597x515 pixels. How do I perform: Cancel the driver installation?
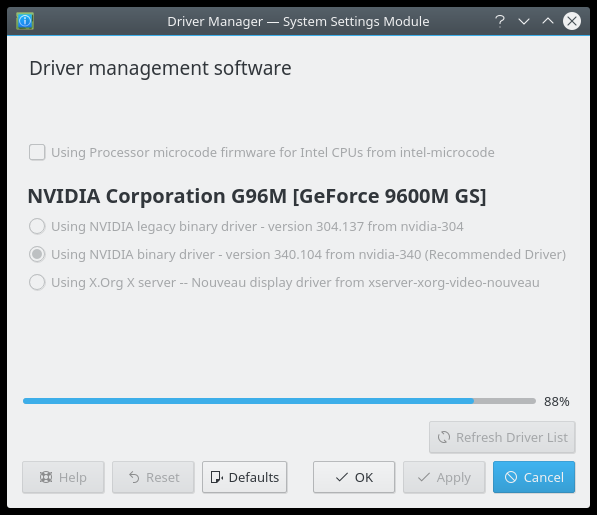tap(534, 477)
